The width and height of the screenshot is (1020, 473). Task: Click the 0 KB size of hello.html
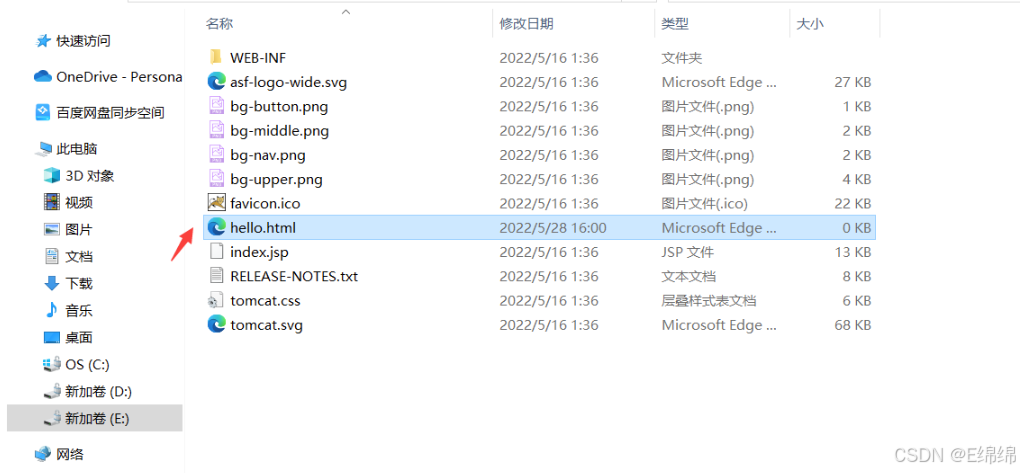(856, 228)
